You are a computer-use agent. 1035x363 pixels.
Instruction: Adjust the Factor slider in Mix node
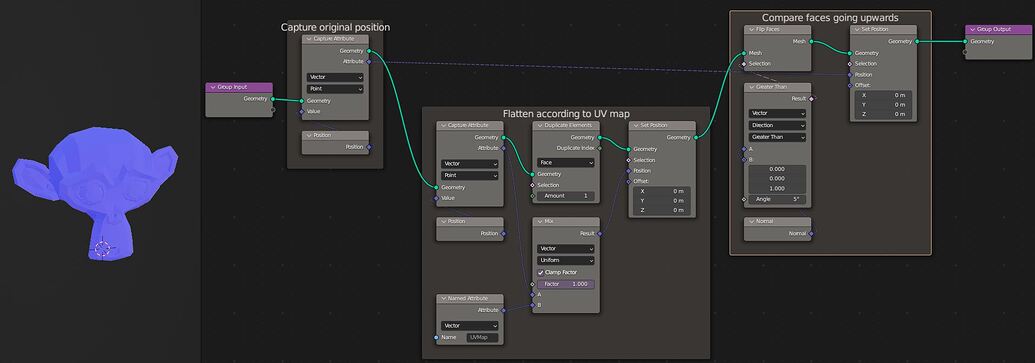(x=566, y=284)
